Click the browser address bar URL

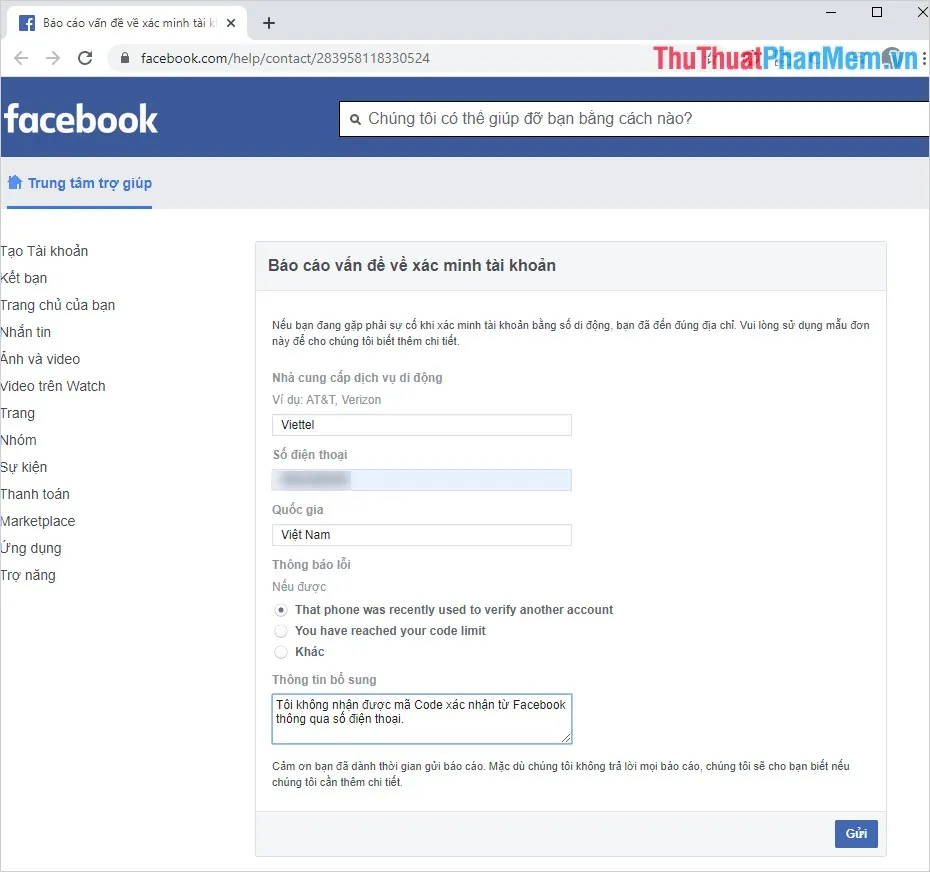pos(280,58)
